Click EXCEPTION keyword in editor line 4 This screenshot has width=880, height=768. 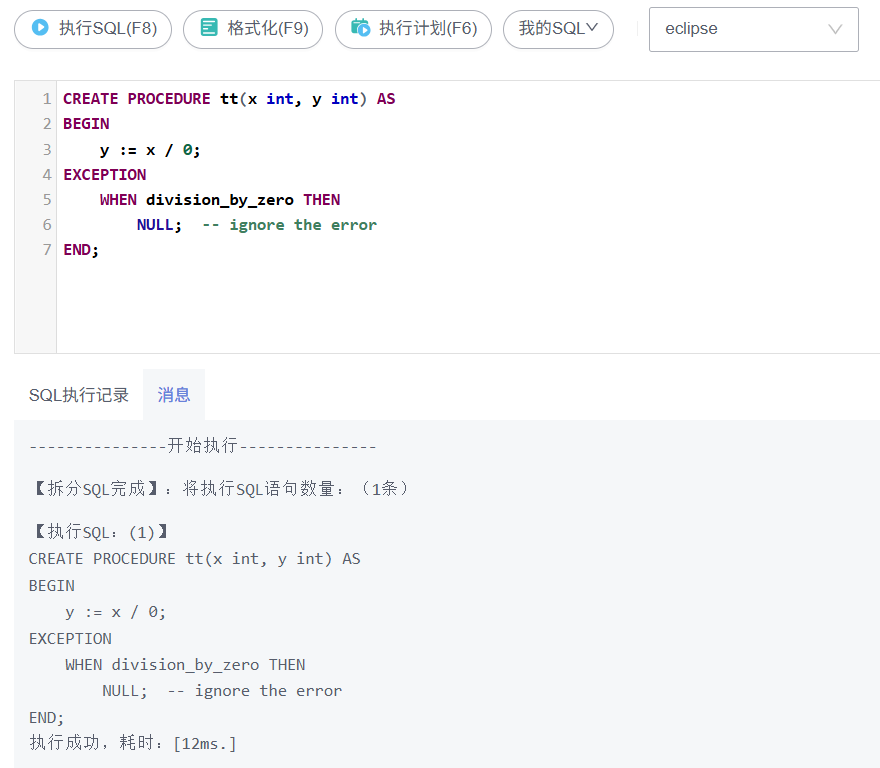(x=105, y=175)
